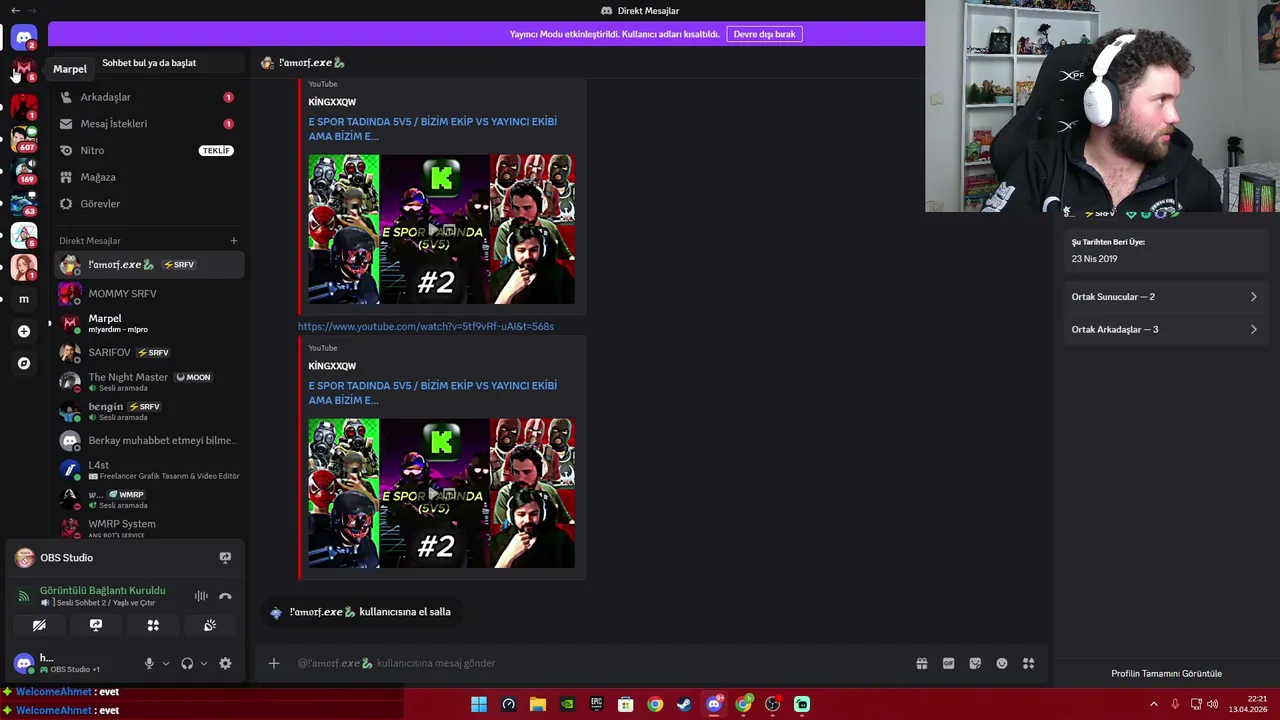Open the apps launcher icon in message bar
This screenshot has width=1280, height=720.
[x=1028, y=663]
